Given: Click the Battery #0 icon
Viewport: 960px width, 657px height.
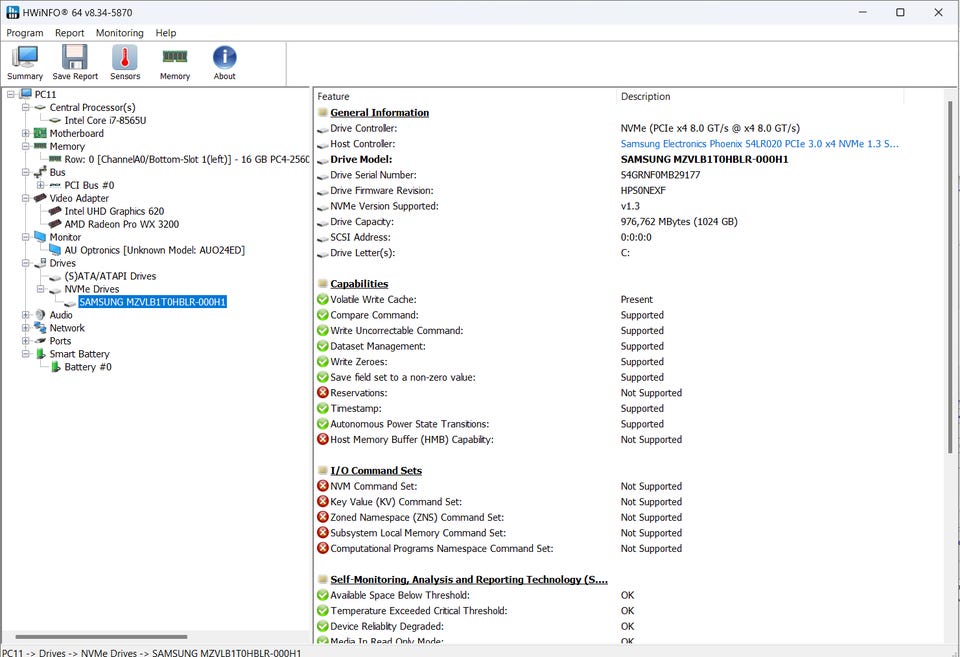Looking at the screenshot, I should pyautogui.click(x=55, y=367).
